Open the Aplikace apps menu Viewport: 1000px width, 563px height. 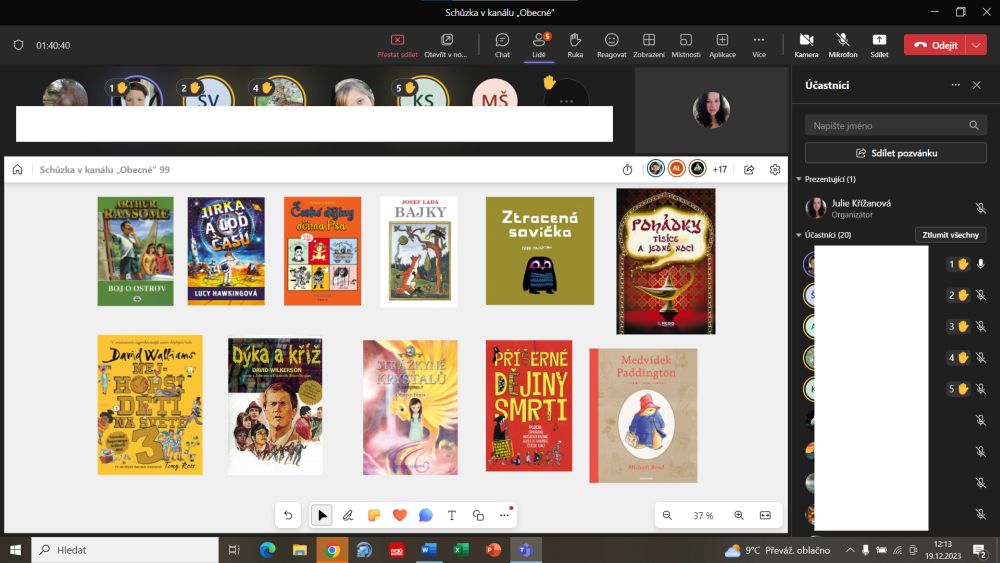pos(722,45)
